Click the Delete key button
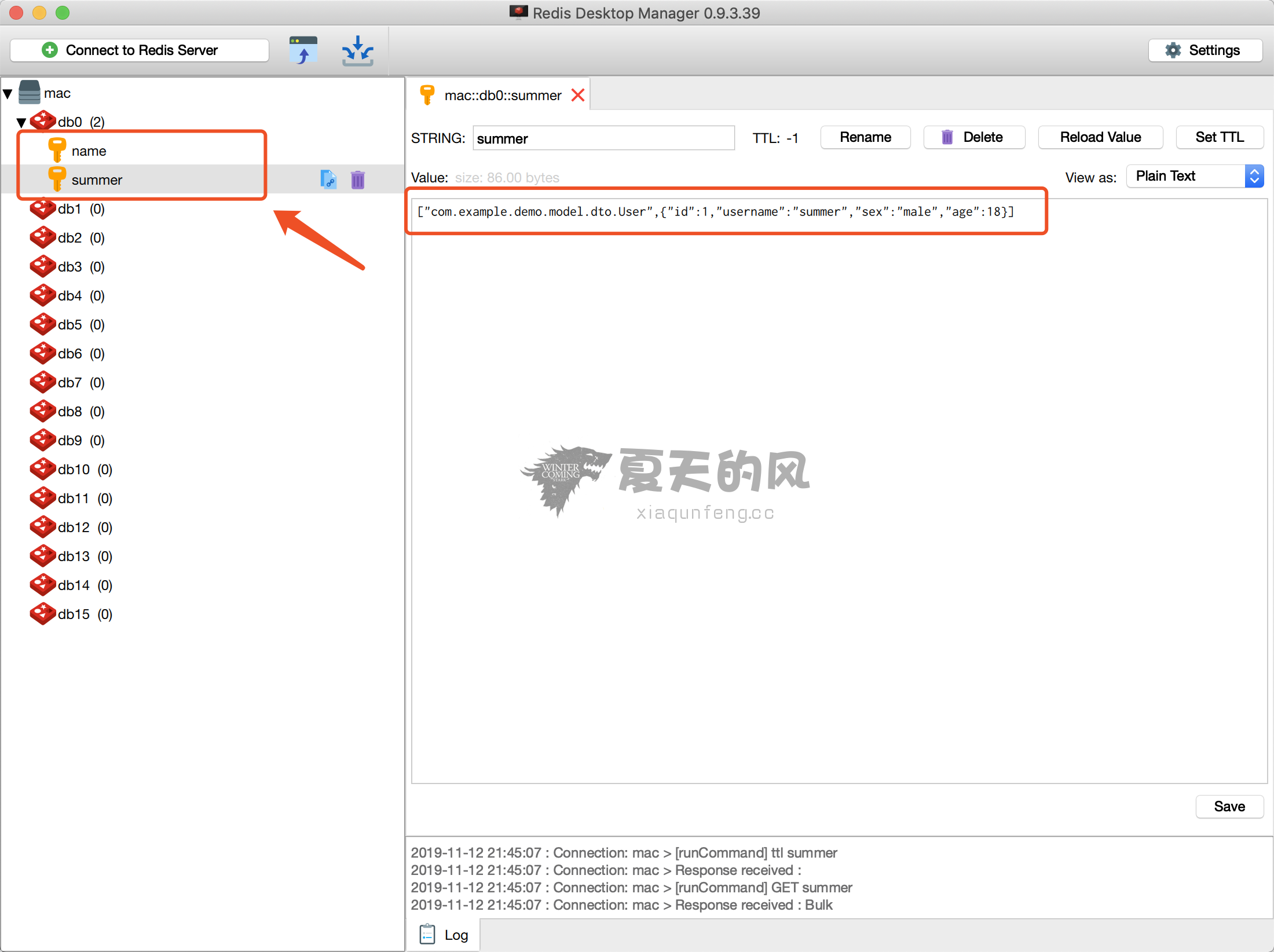Viewport: 1274px width, 952px height. 974,137
